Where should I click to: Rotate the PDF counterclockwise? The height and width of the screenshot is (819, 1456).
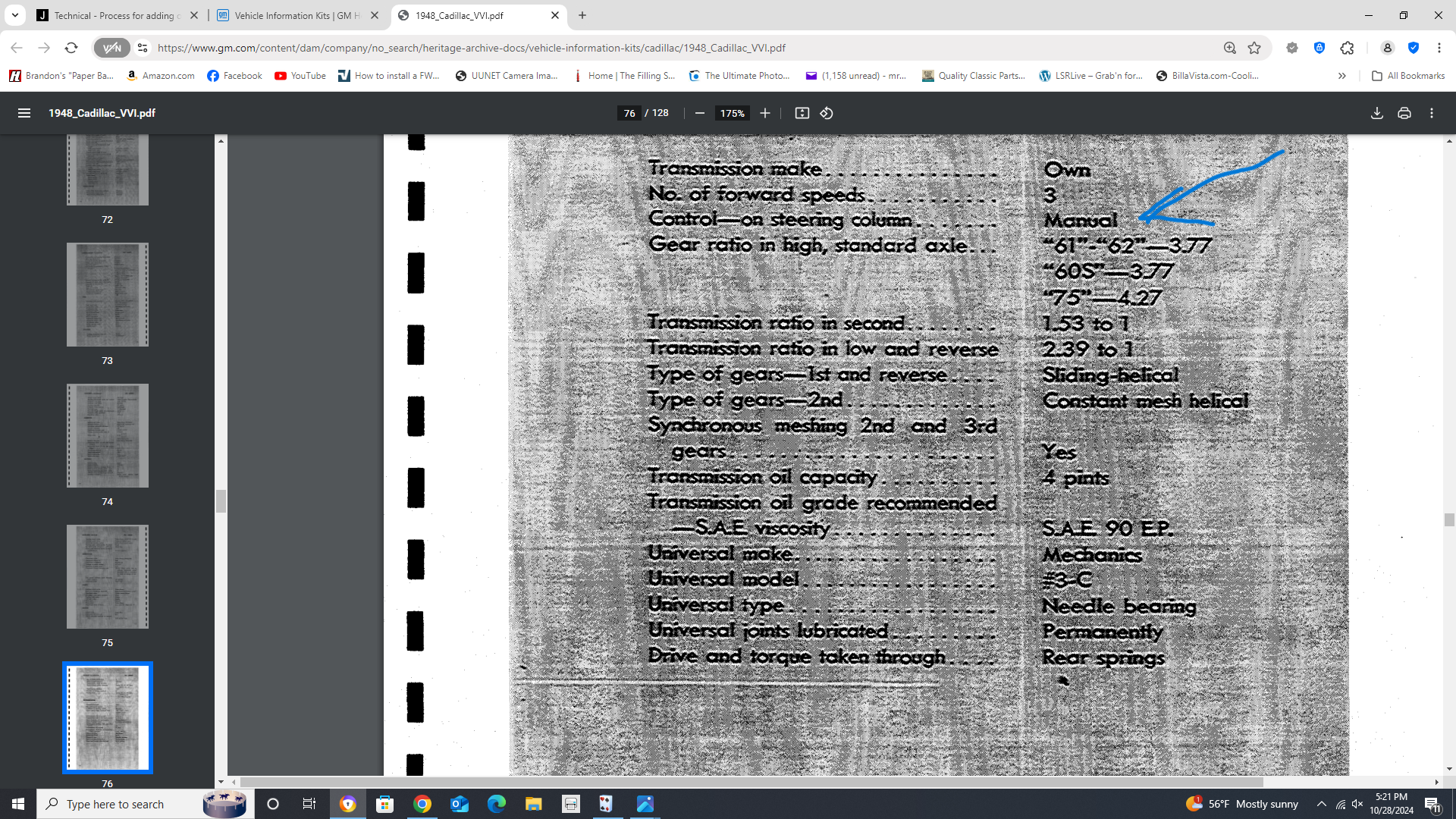pos(827,113)
